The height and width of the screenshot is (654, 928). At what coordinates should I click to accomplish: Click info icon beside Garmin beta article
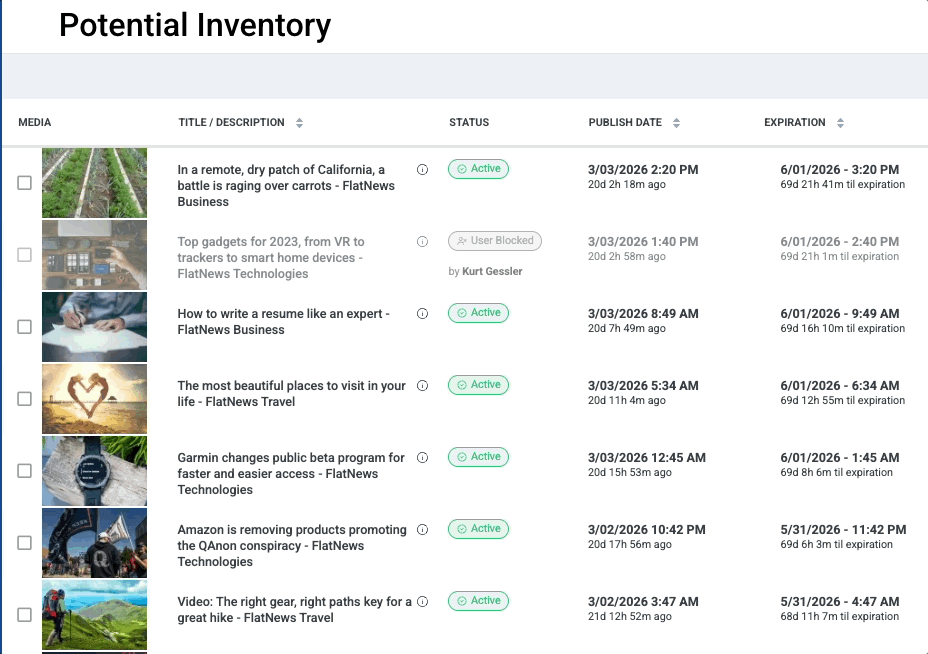point(422,458)
